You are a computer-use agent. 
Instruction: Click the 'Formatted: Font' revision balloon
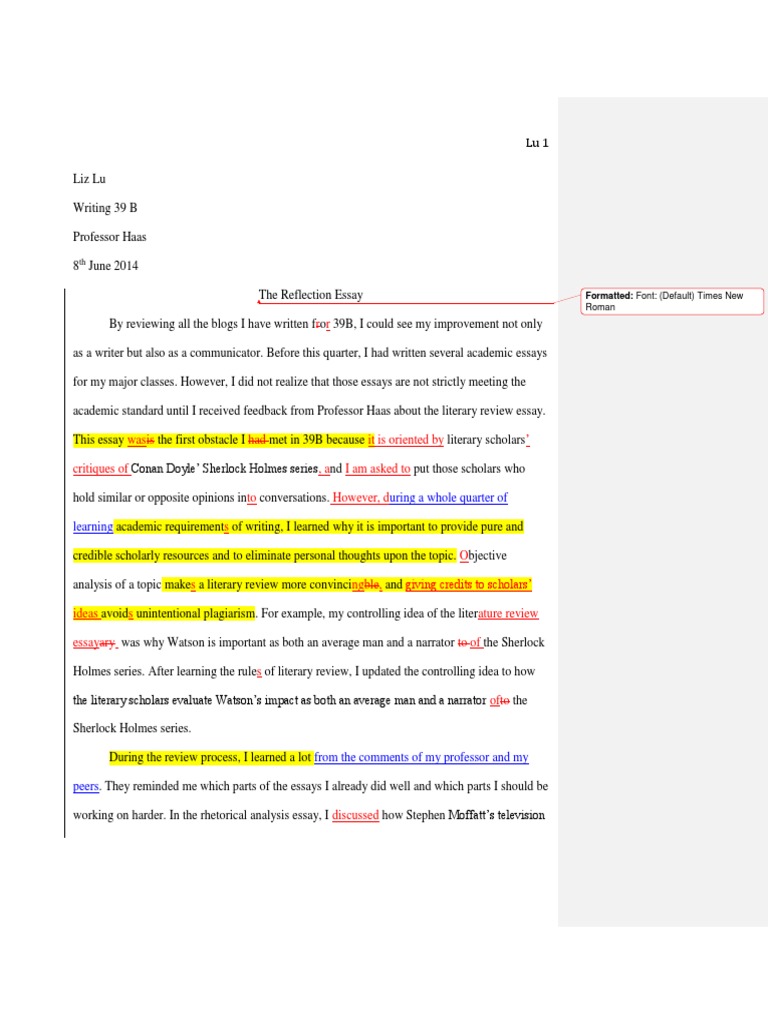[671, 301]
